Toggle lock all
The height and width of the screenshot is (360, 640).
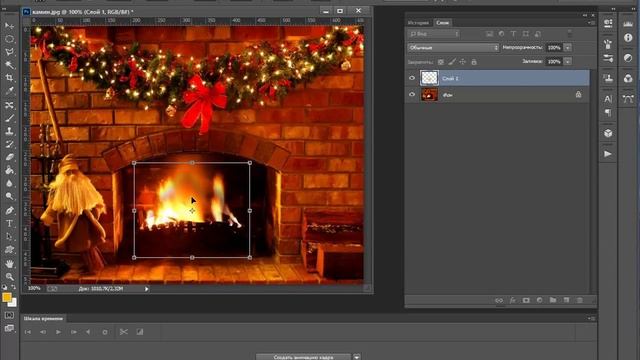[x=473, y=62]
